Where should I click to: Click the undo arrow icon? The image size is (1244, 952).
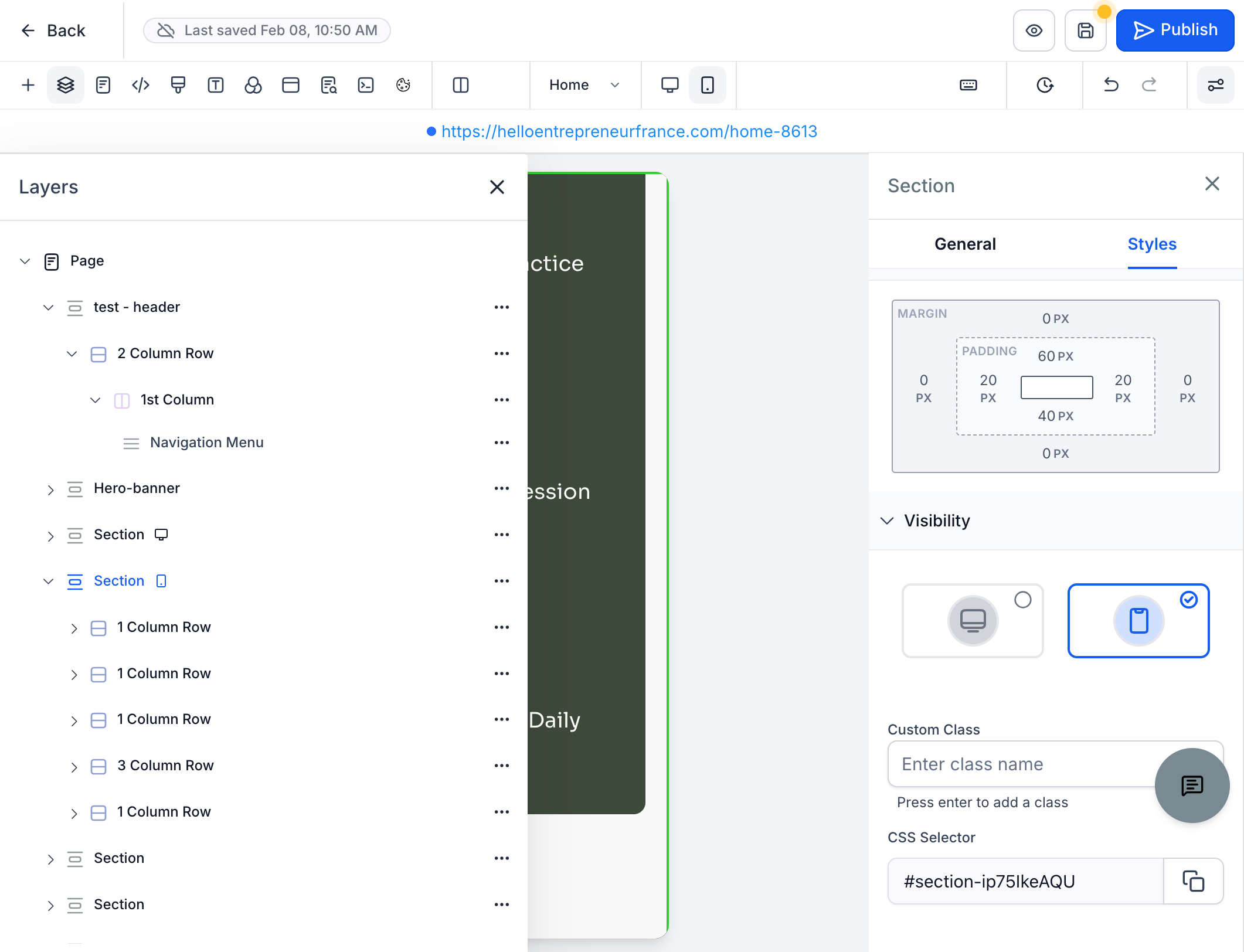1111,85
